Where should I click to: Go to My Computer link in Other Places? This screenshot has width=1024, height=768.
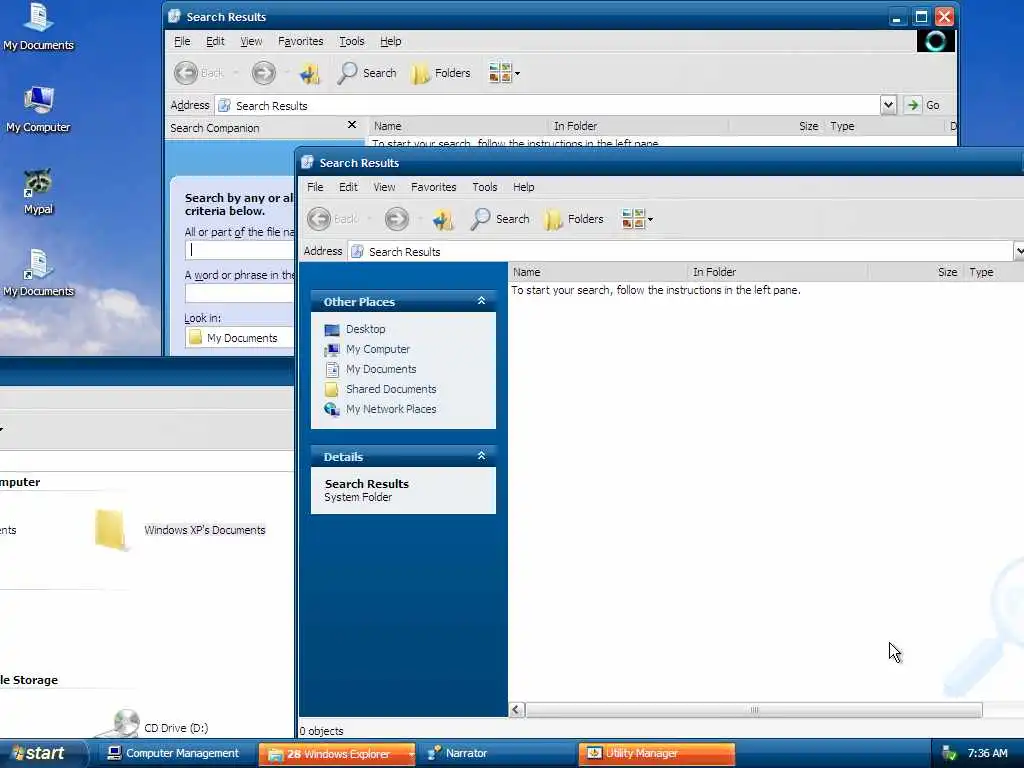(378, 349)
